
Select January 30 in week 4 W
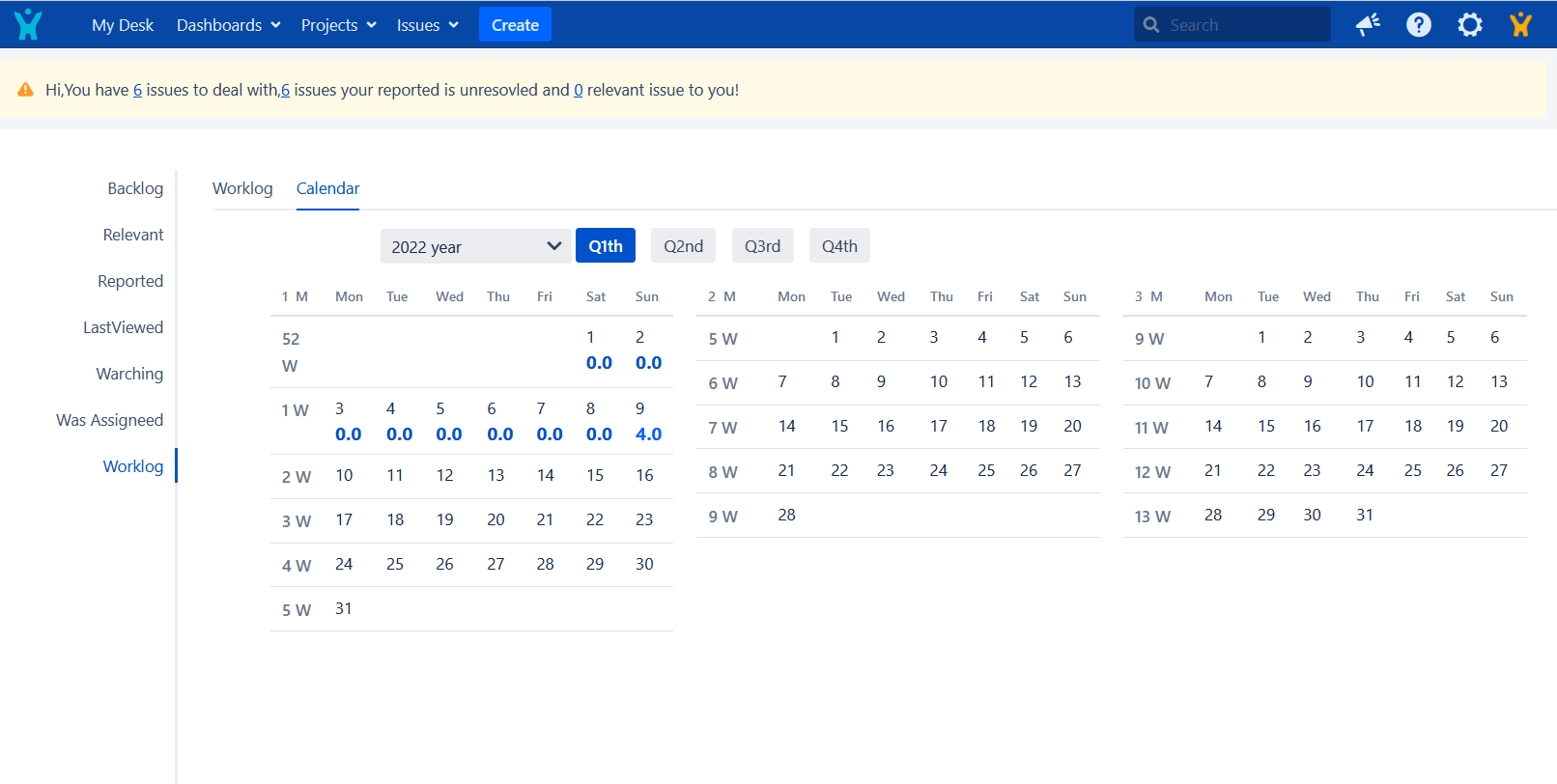click(644, 564)
